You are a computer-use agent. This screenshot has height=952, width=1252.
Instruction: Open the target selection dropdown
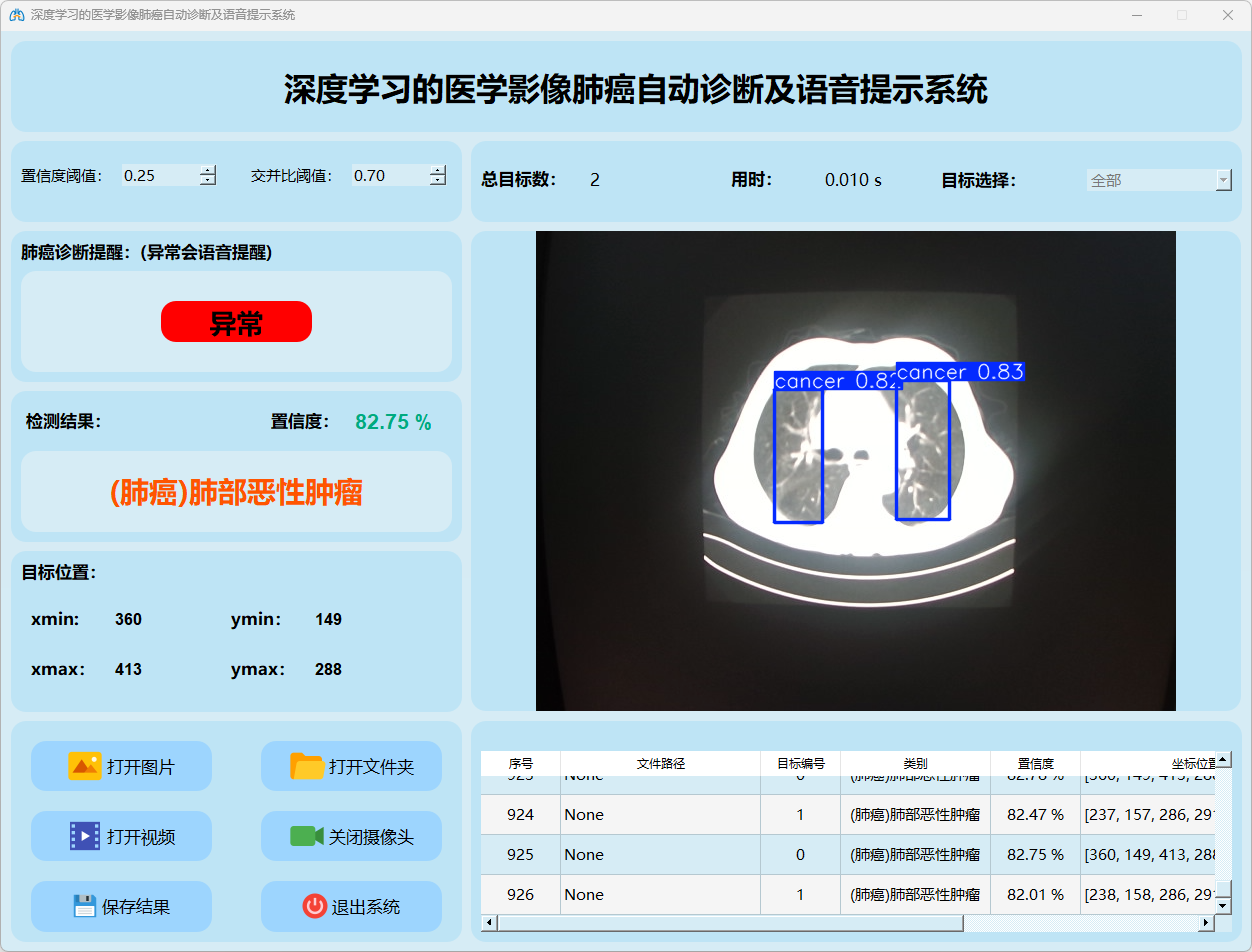tap(1223, 180)
